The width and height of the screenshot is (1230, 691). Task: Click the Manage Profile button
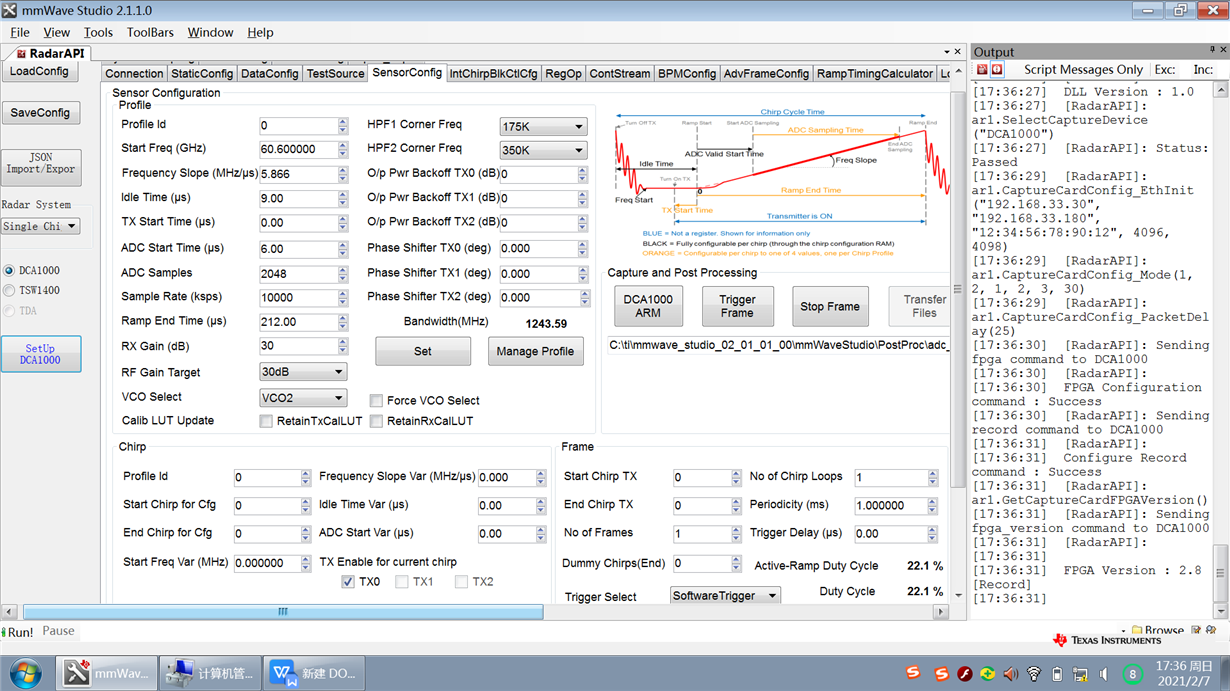(x=536, y=351)
